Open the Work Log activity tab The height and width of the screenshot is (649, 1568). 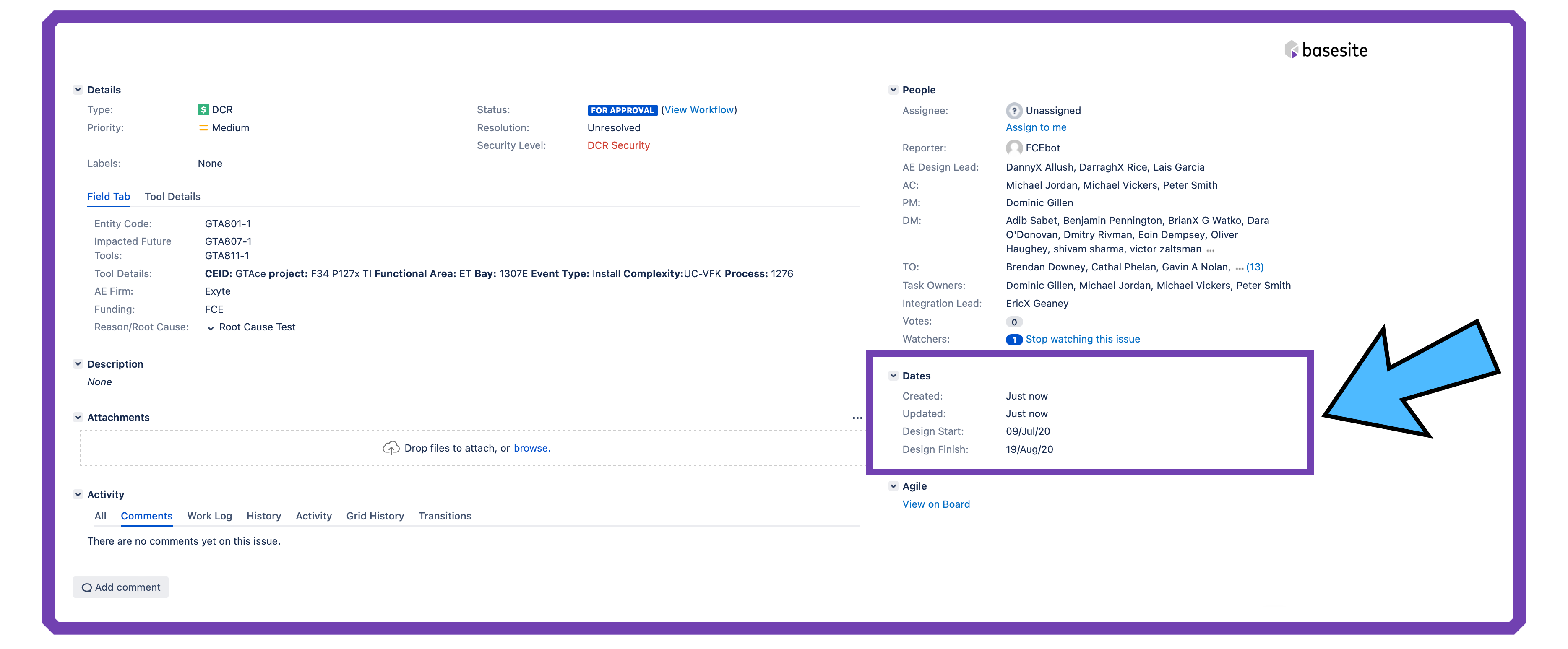[x=209, y=516]
